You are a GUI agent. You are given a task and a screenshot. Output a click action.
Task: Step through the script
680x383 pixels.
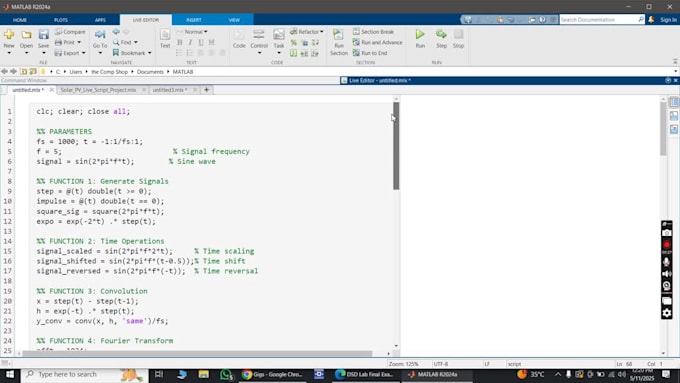pos(441,38)
